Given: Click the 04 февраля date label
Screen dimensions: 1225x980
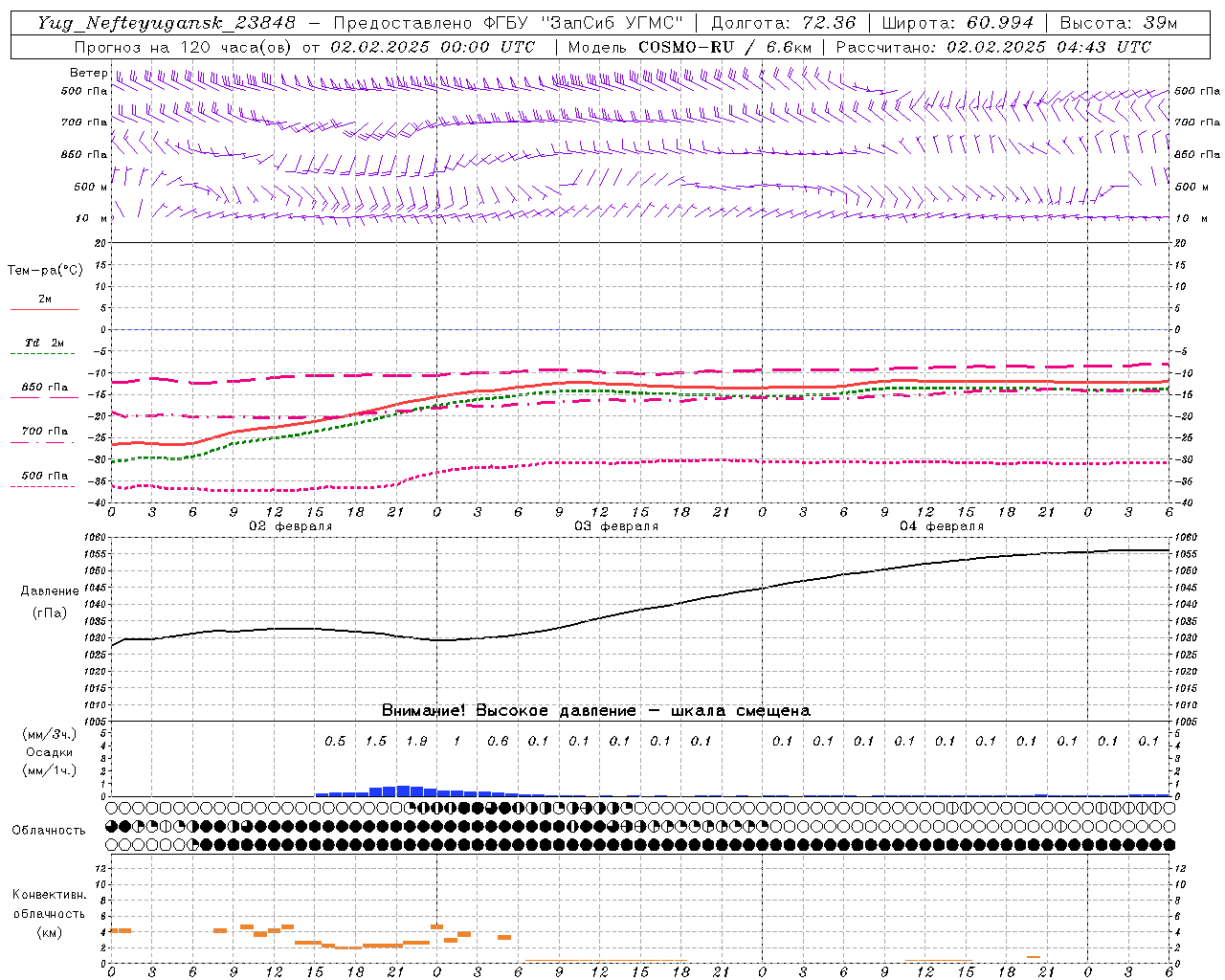Looking at the screenshot, I should coord(942,525).
